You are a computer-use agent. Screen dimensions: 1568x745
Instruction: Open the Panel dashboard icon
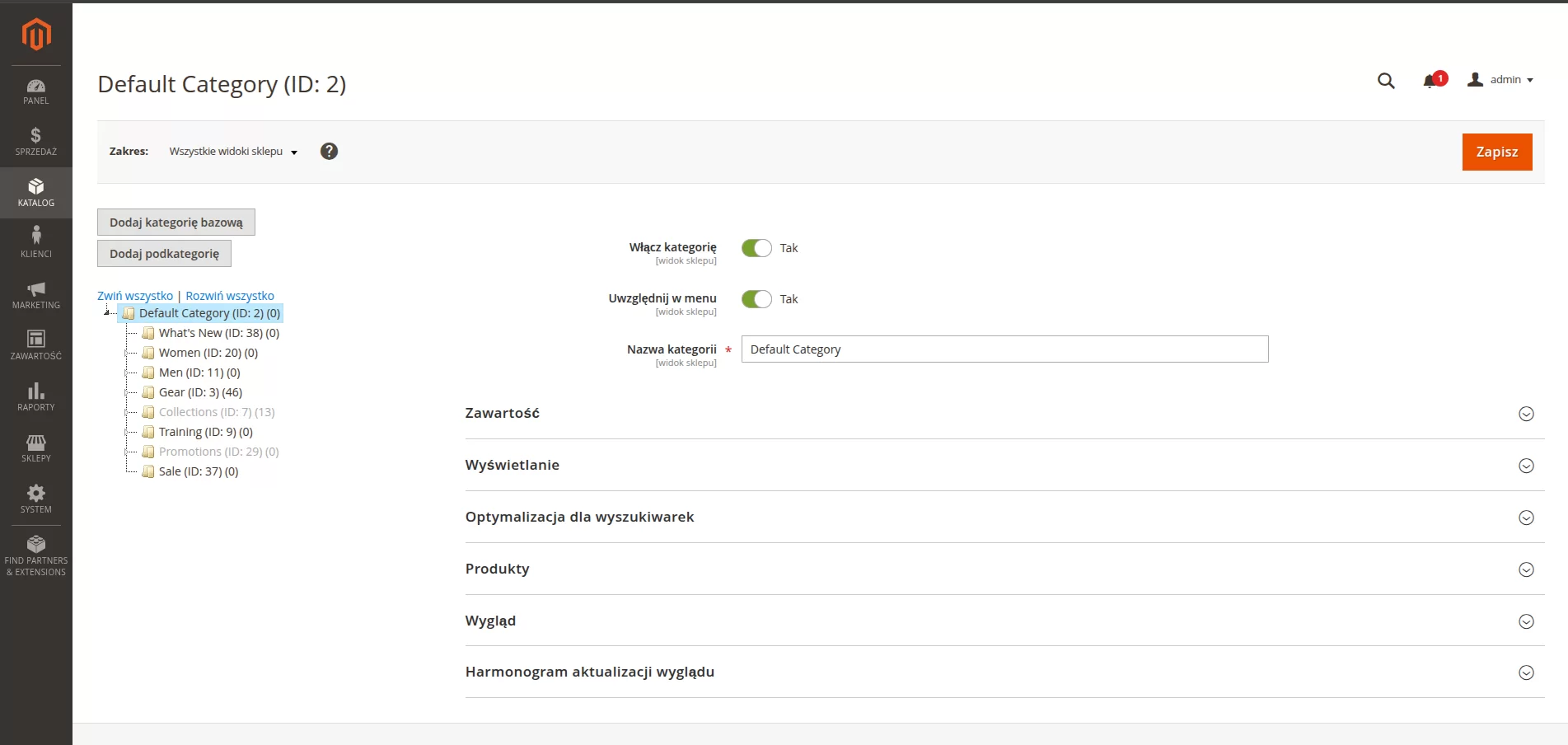(36, 91)
